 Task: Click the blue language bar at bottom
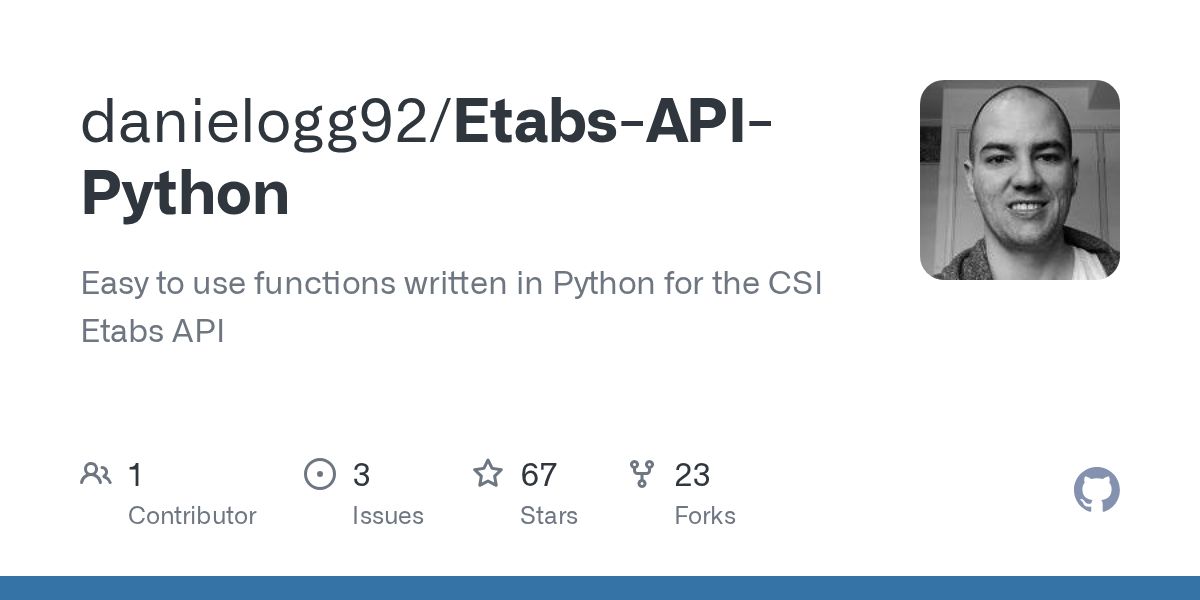tap(600, 588)
